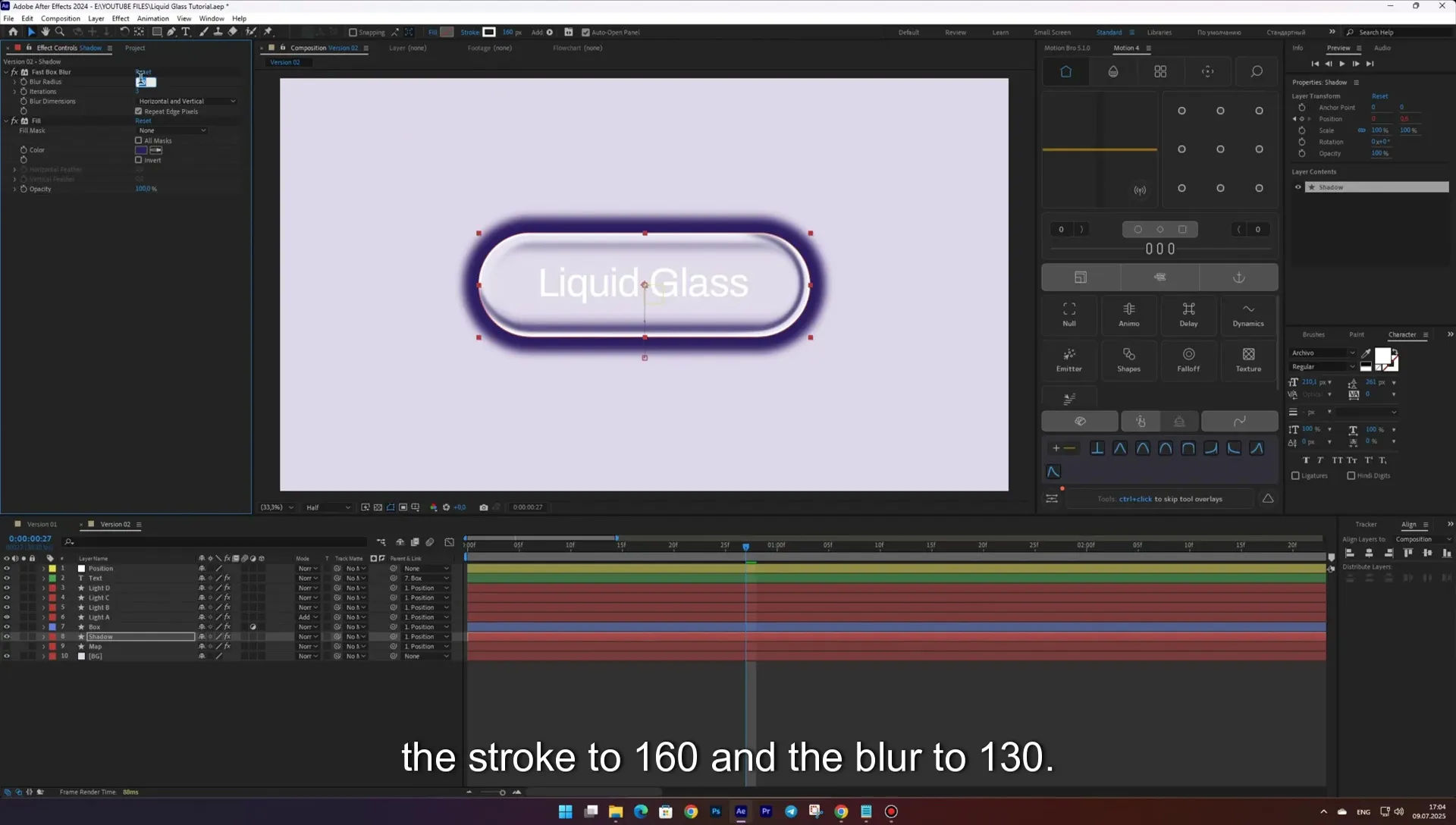Click the Stroke color swatch in toolbar
Screen dimensions: 1456x825
point(489,32)
